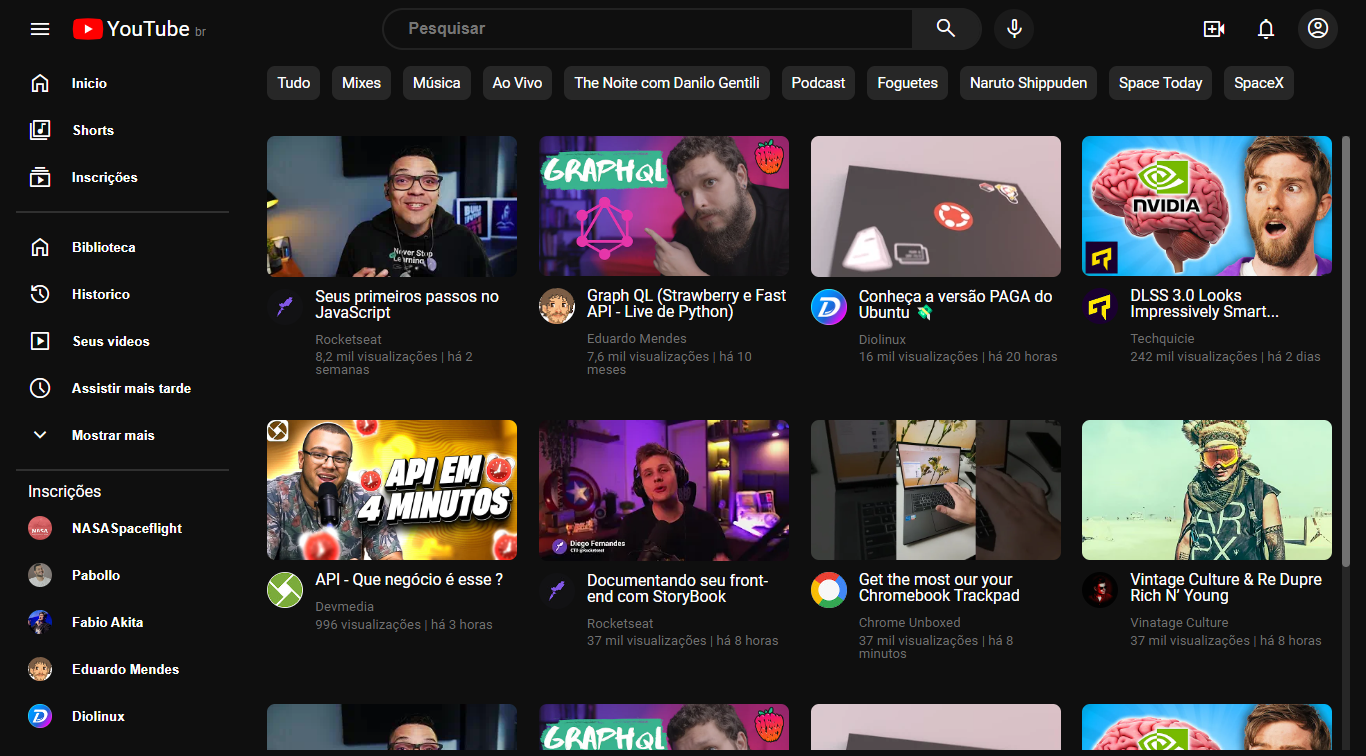Image resolution: width=1366 pixels, height=756 pixels.
Task: Click Chrome Unboxed avatar icon
Action: 829,590
